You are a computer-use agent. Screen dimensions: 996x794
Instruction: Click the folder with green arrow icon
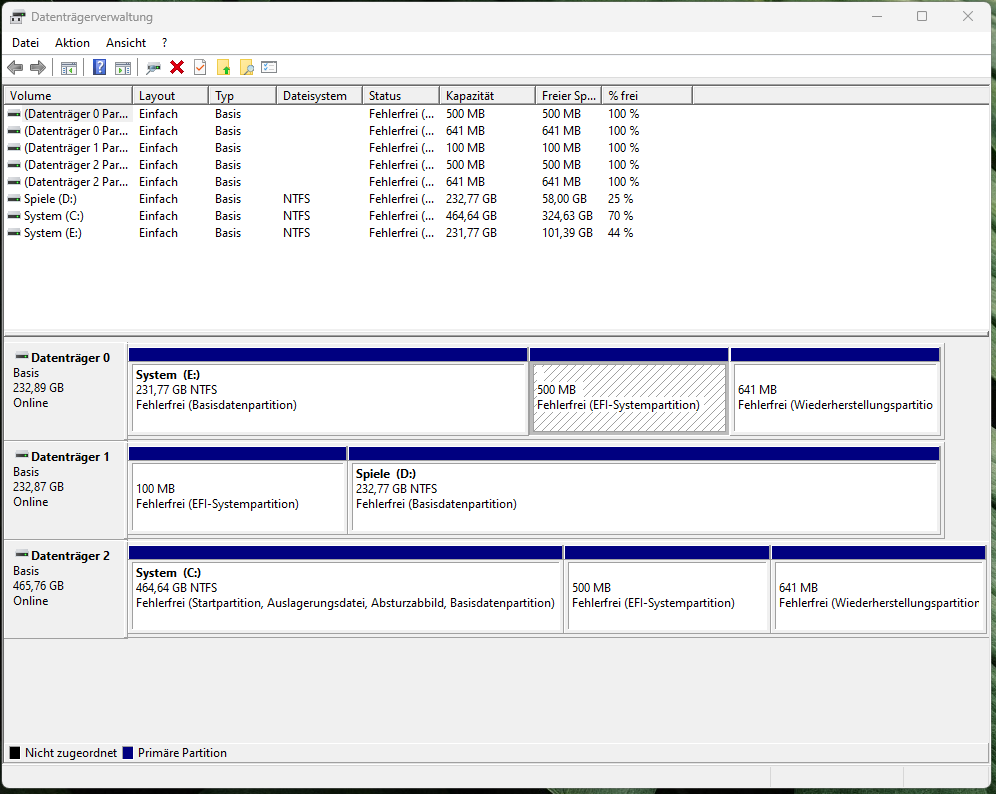(x=224, y=67)
